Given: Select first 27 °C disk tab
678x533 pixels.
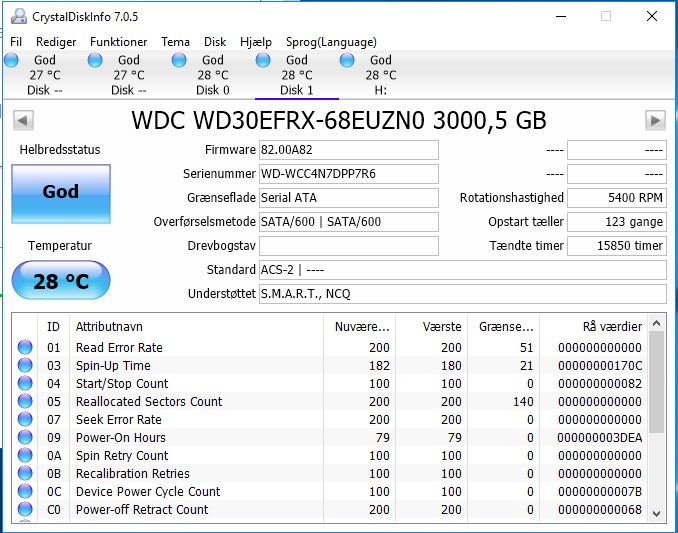Looking at the screenshot, I should click(45, 75).
